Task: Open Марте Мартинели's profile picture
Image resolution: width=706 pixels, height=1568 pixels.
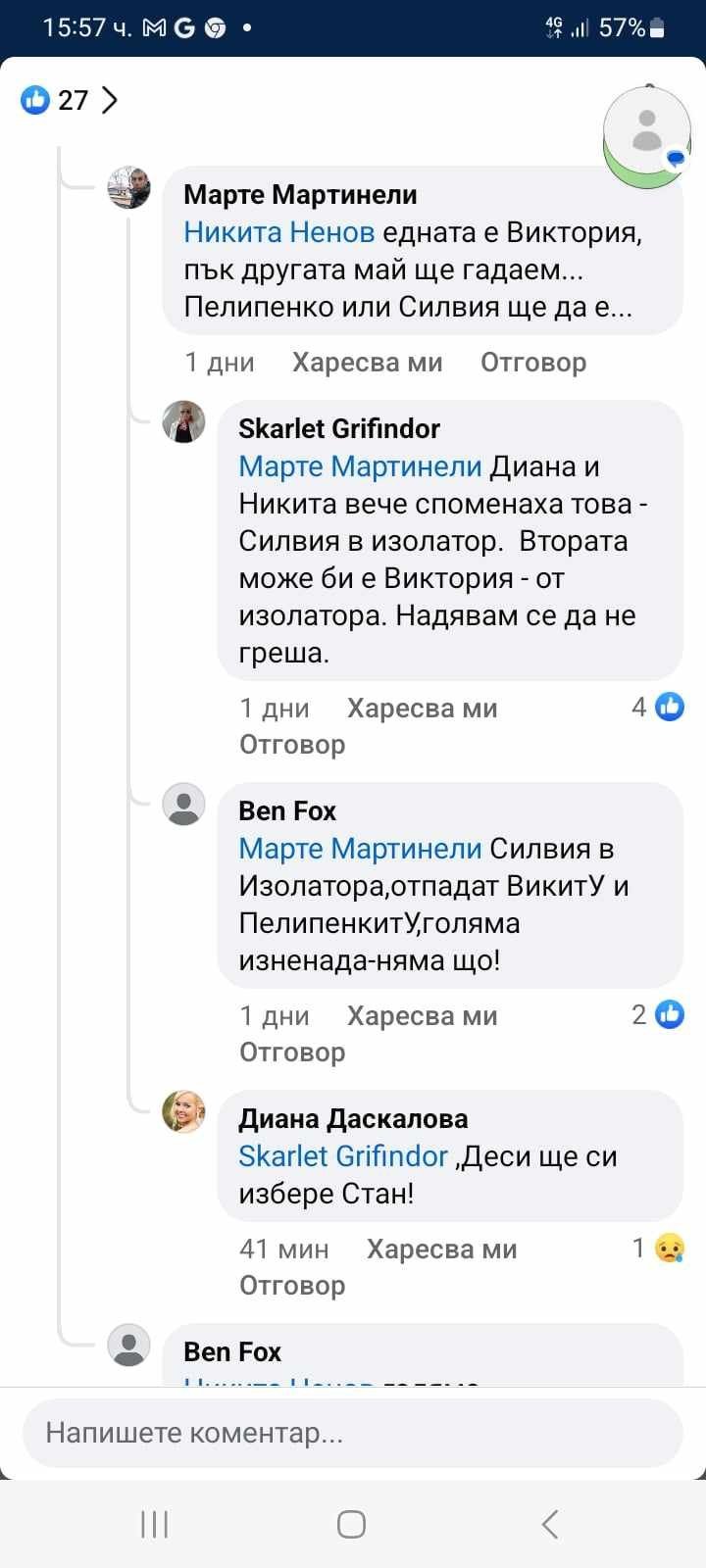Action: click(128, 187)
